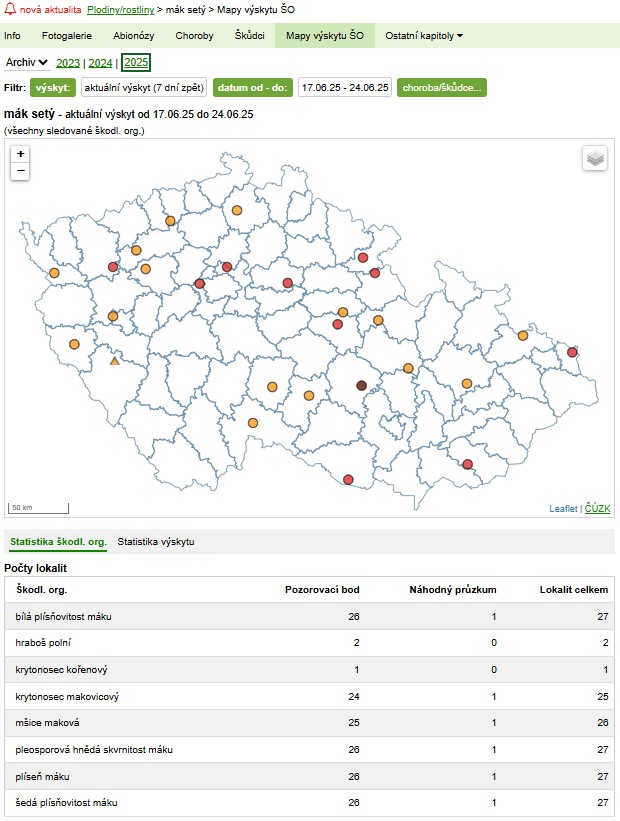This screenshot has width=620, height=821.
Task: Select Statistika škodl. org. tab
Action: 58,541
